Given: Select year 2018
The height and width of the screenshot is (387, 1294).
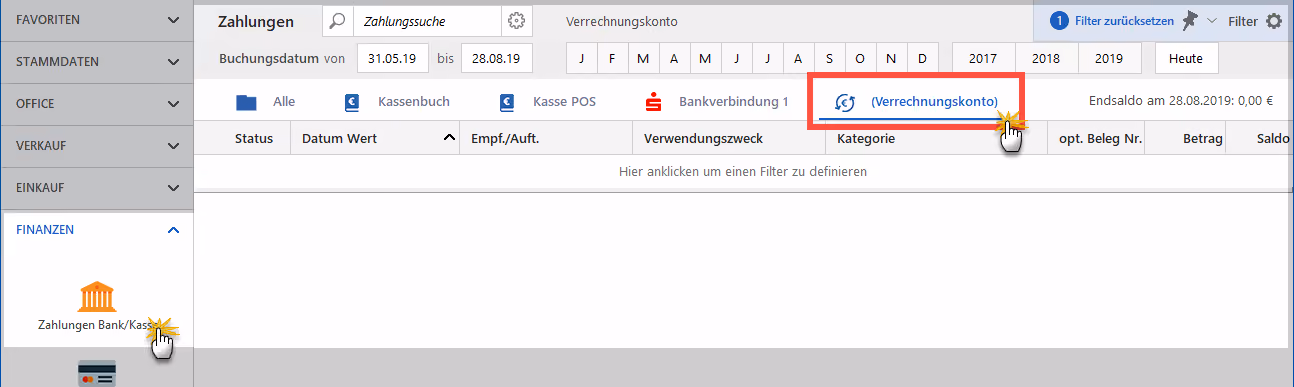Looking at the screenshot, I should [1046, 58].
